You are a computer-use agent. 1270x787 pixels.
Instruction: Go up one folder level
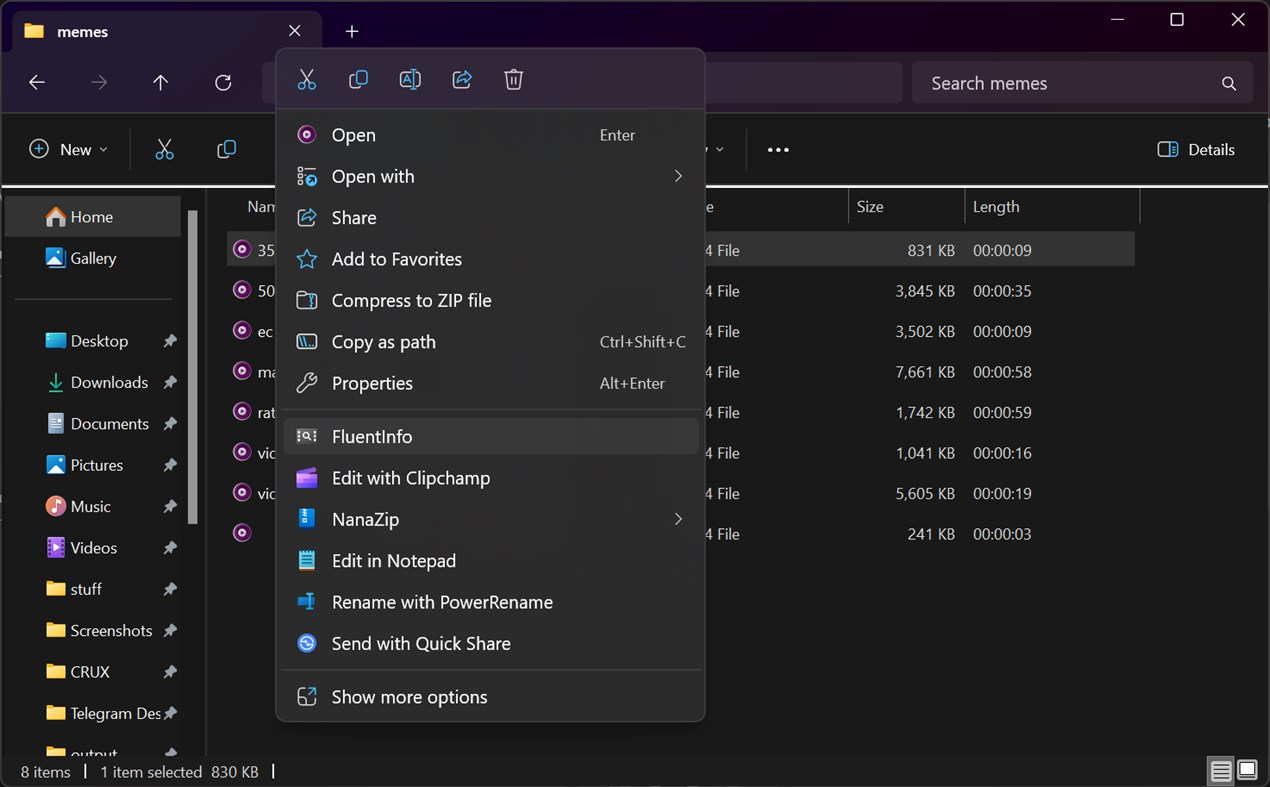(x=161, y=83)
